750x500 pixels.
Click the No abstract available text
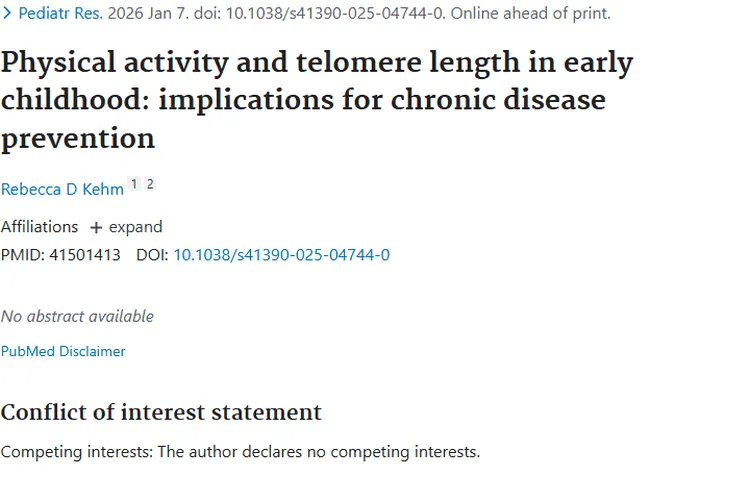pyautogui.click(x=77, y=316)
